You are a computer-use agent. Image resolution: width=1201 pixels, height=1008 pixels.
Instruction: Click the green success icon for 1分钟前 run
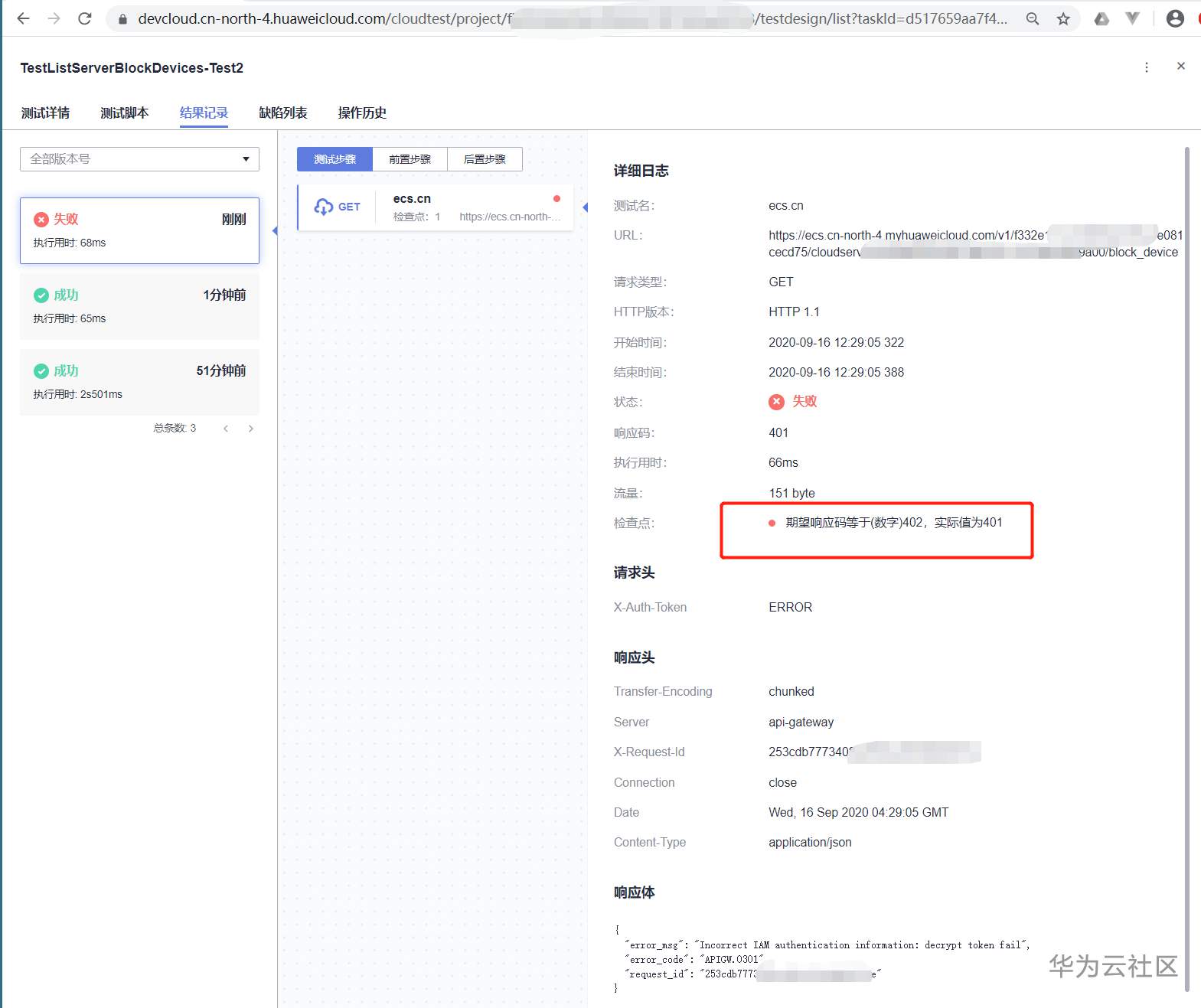pos(41,295)
